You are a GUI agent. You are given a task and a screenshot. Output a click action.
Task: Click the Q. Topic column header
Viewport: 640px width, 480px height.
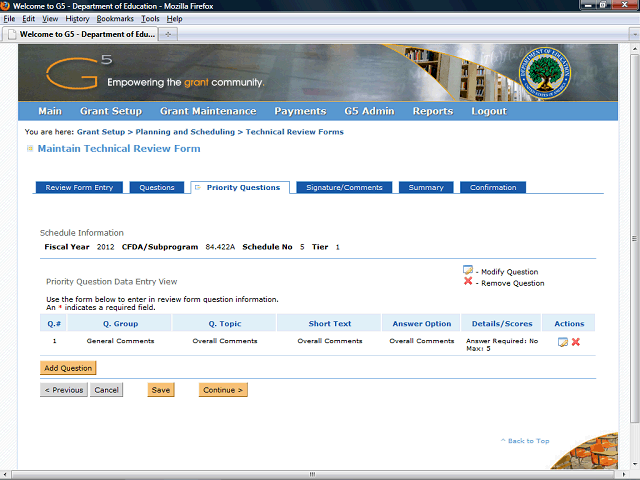[224, 324]
